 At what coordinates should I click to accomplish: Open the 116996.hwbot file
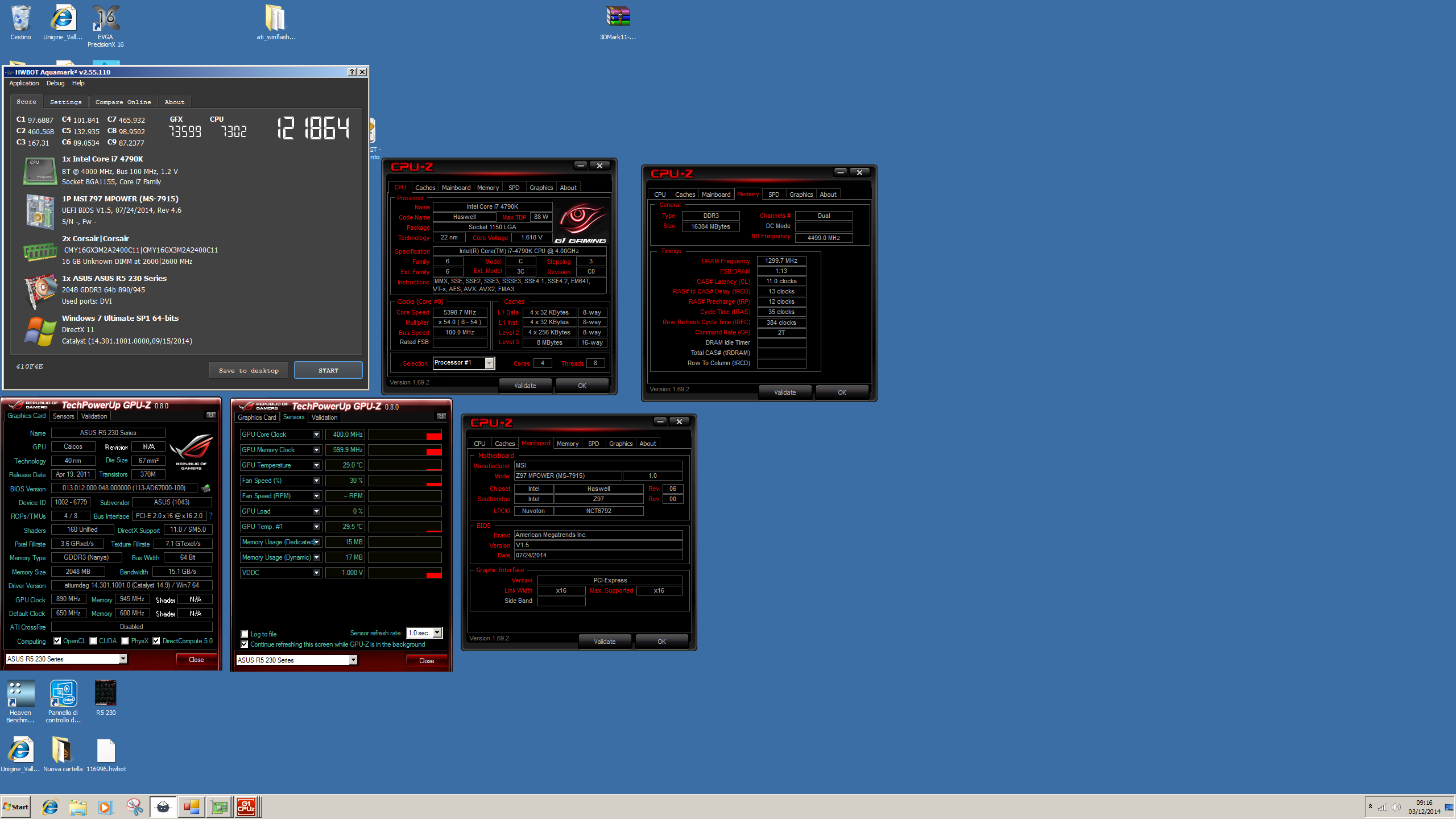pyautogui.click(x=106, y=754)
